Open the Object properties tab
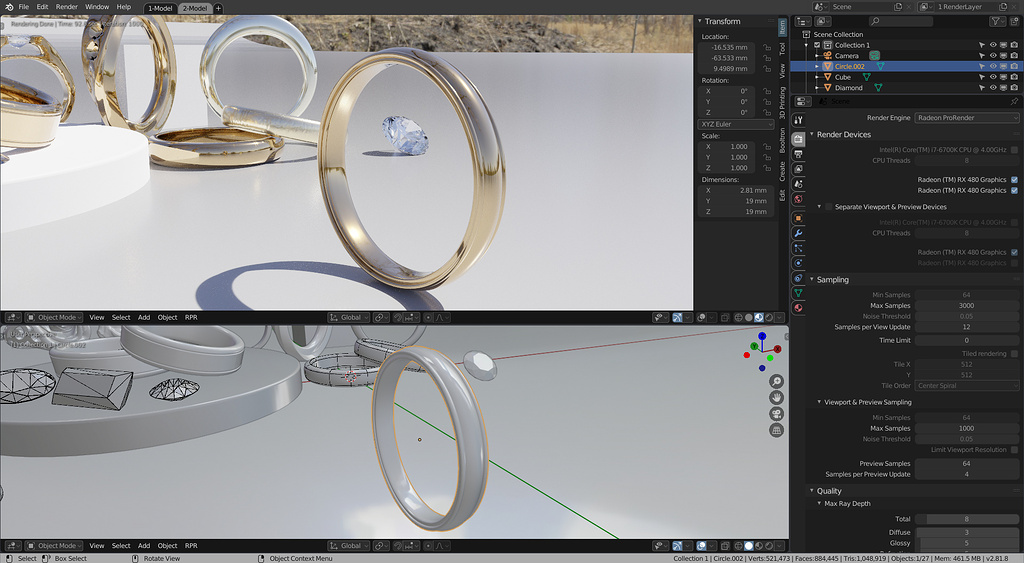The image size is (1024, 563). click(798, 218)
